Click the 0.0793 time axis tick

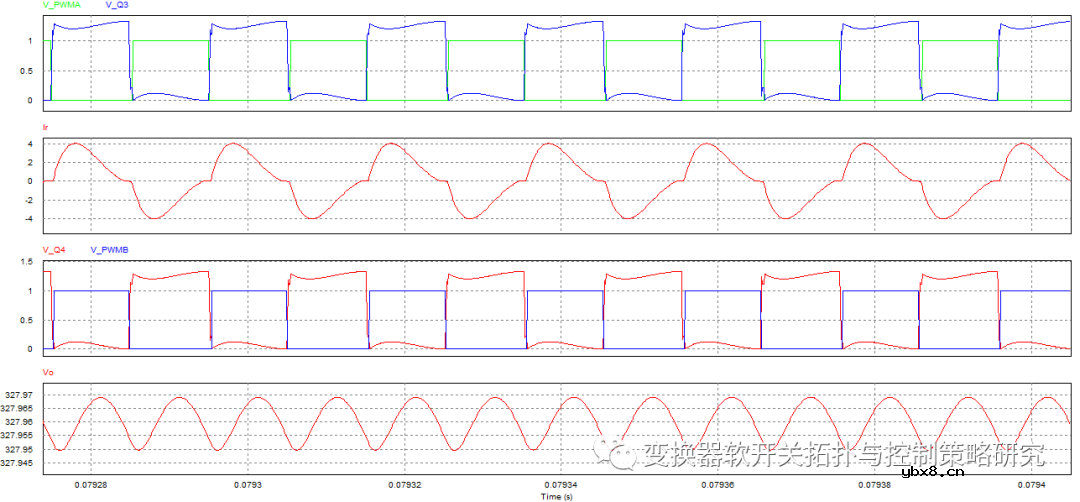pyautogui.click(x=248, y=484)
